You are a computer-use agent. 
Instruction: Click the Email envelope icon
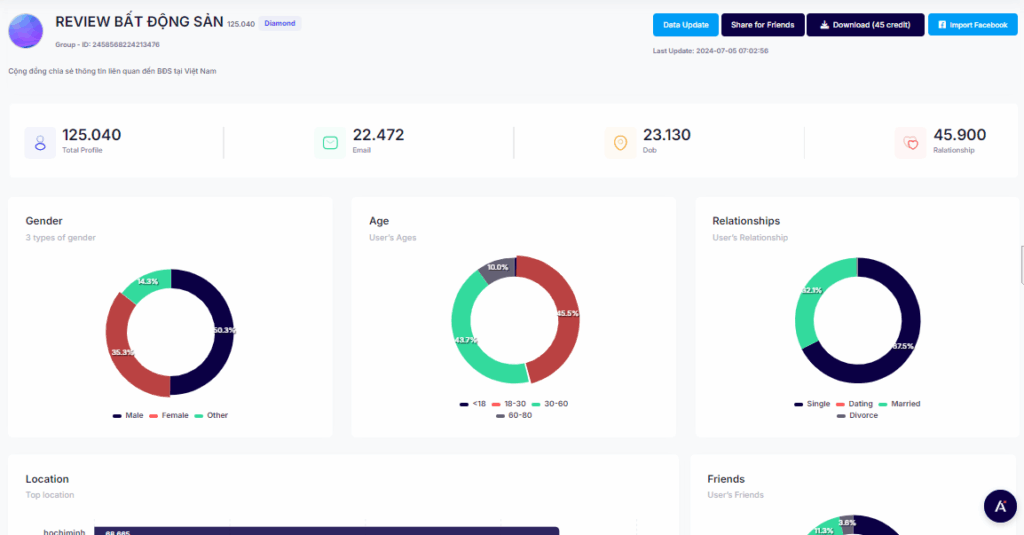coord(330,143)
